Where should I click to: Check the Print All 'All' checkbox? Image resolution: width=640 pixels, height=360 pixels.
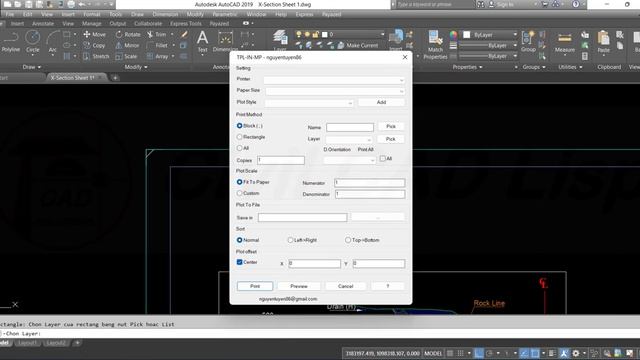(382, 158)
